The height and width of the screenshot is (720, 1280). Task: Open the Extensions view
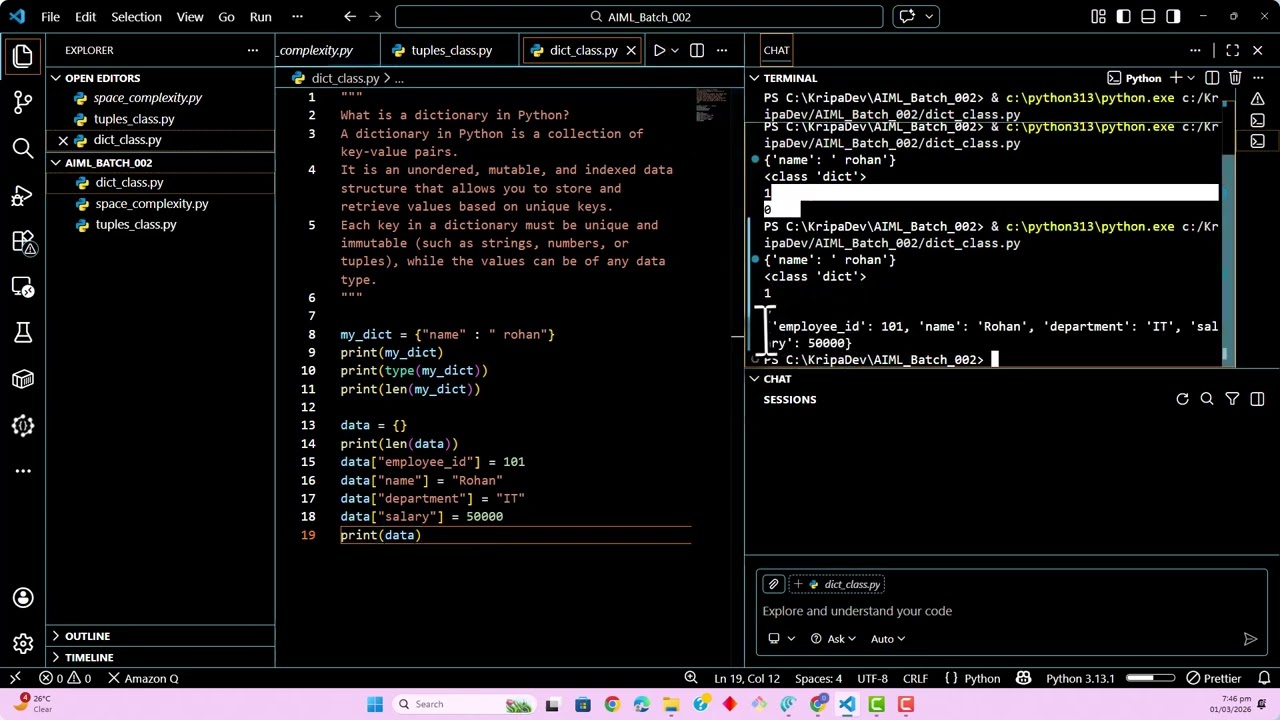tap(23, 241)
